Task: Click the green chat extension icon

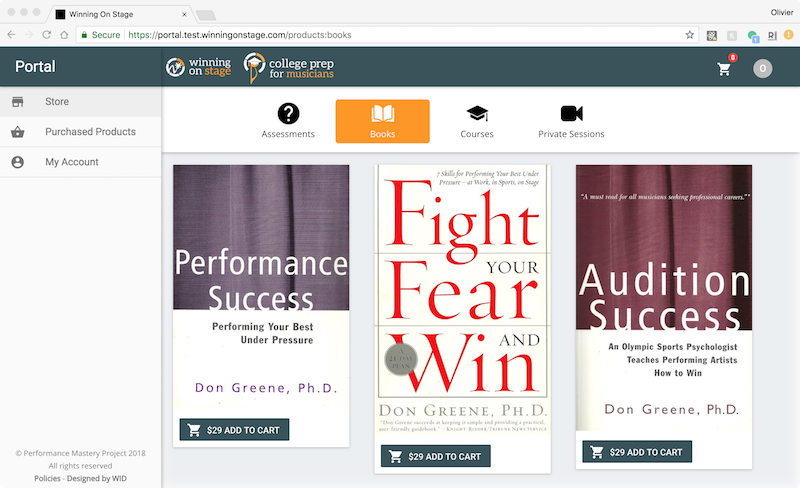Action: (x=753, y=36)
